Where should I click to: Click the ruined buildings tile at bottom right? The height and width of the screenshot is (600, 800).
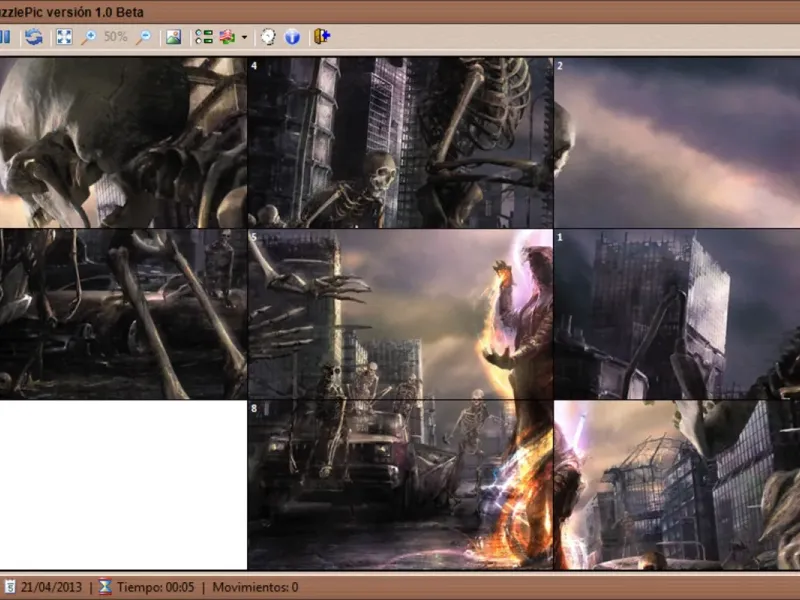677,485
